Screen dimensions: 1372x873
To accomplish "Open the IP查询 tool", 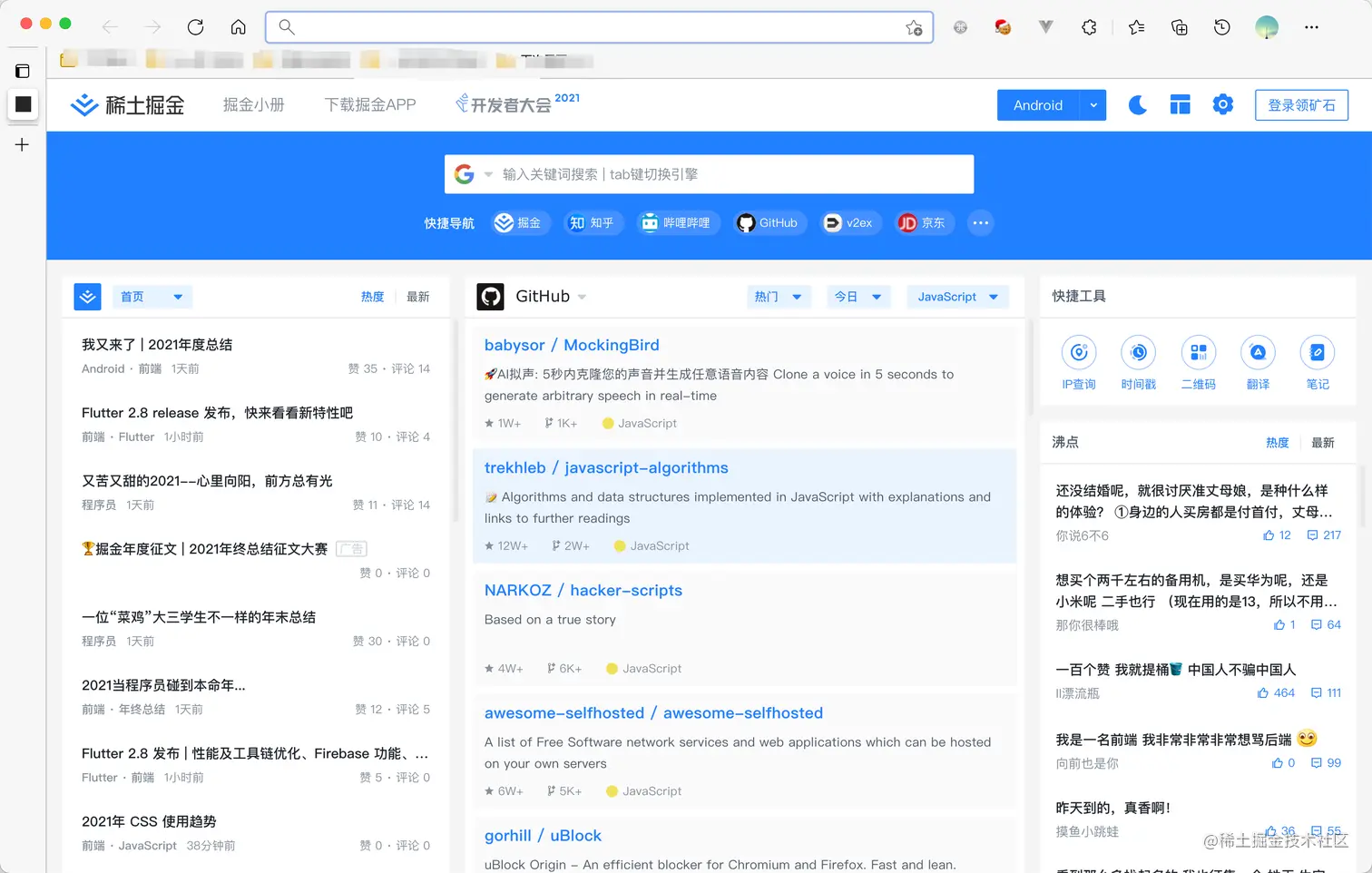I will point(1079,363).
